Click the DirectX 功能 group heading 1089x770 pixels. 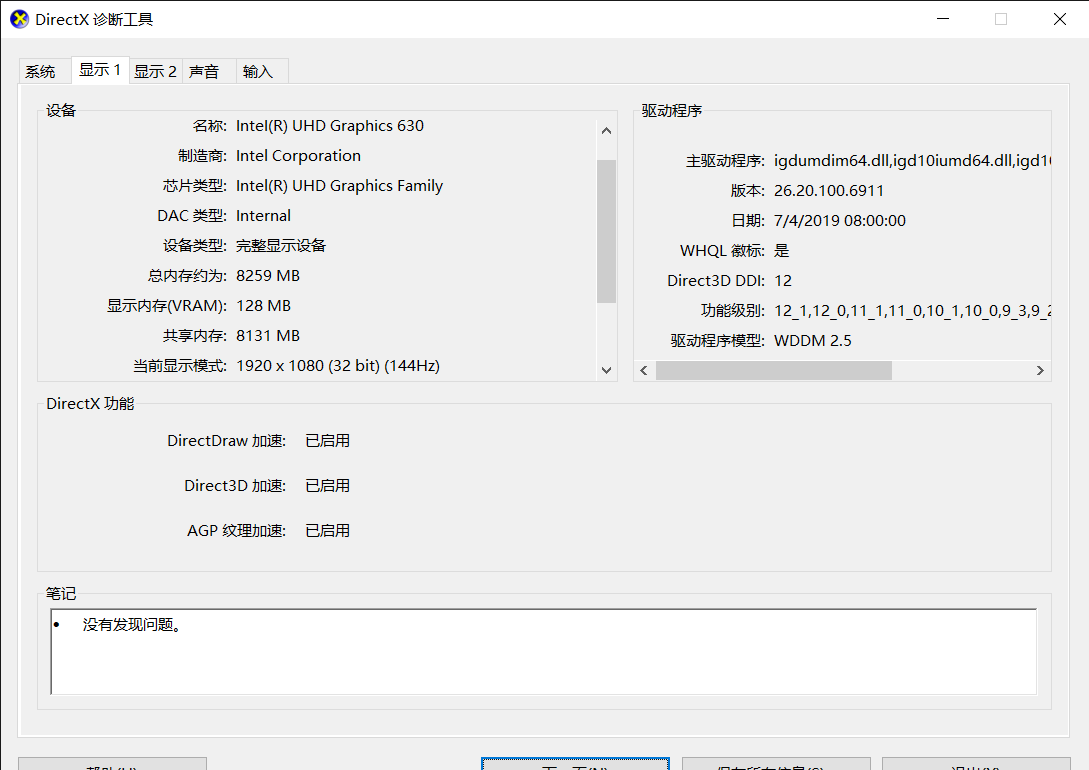90,403
